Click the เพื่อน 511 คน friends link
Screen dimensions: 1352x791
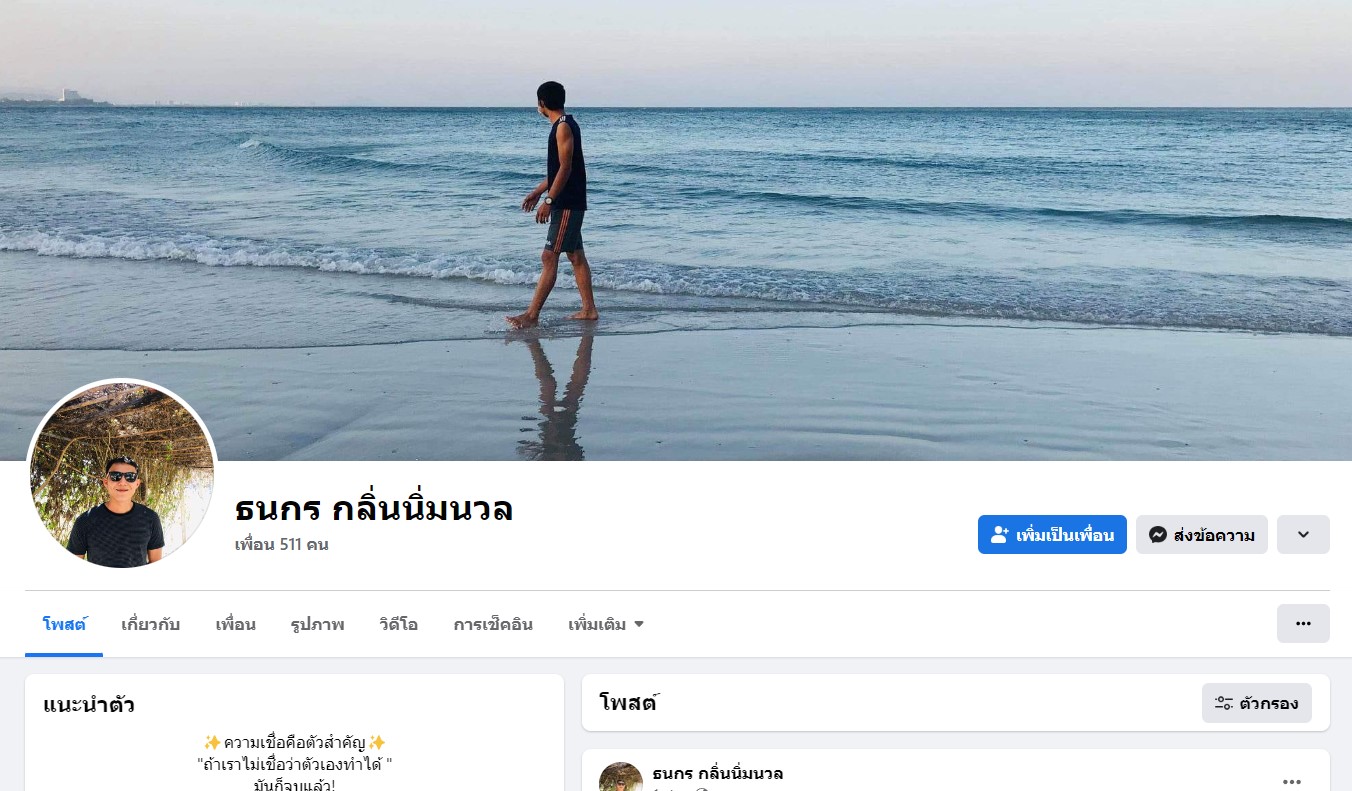coord(281,545)
